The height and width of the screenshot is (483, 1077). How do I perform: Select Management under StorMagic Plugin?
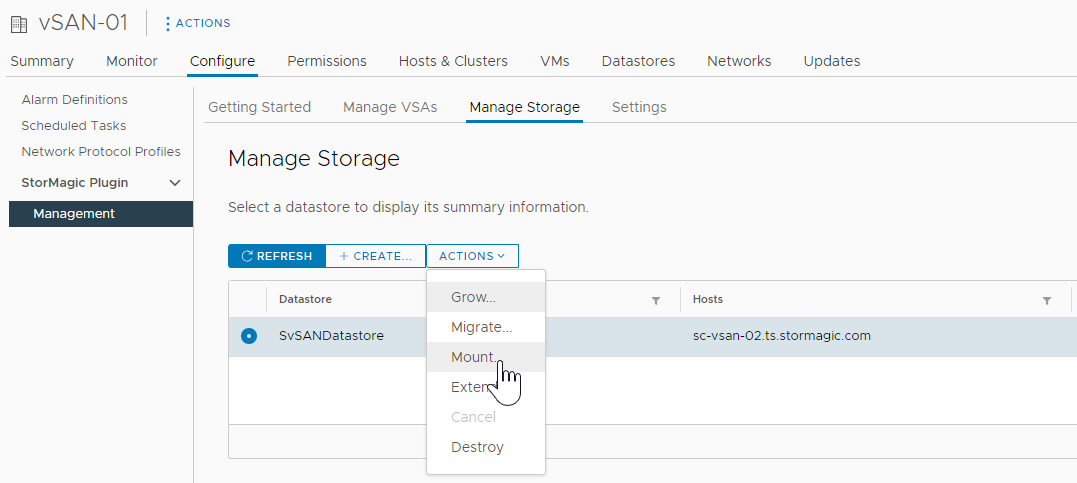[x=101, y=214]
